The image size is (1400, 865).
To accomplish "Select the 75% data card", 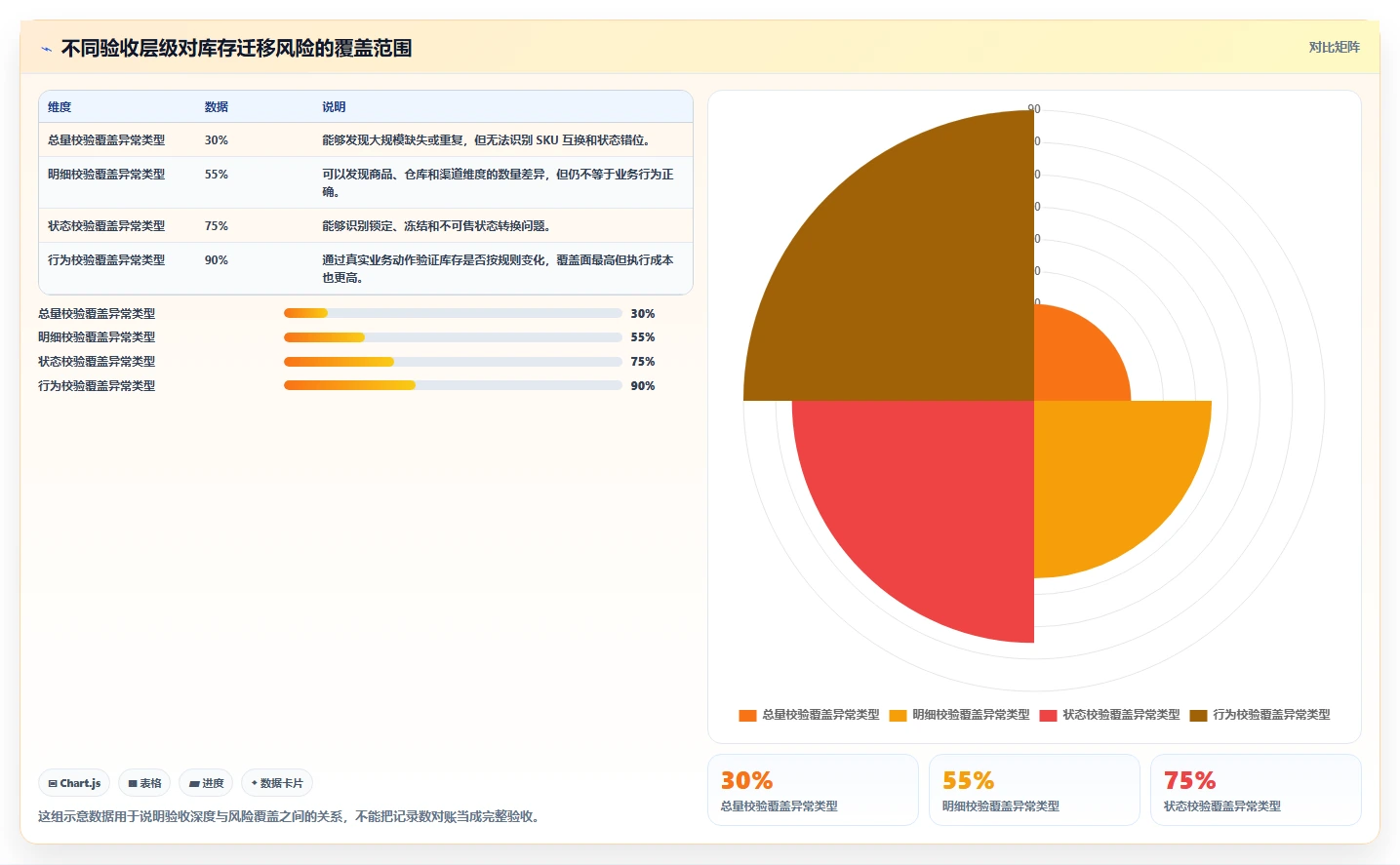I will coord(1256,790).
